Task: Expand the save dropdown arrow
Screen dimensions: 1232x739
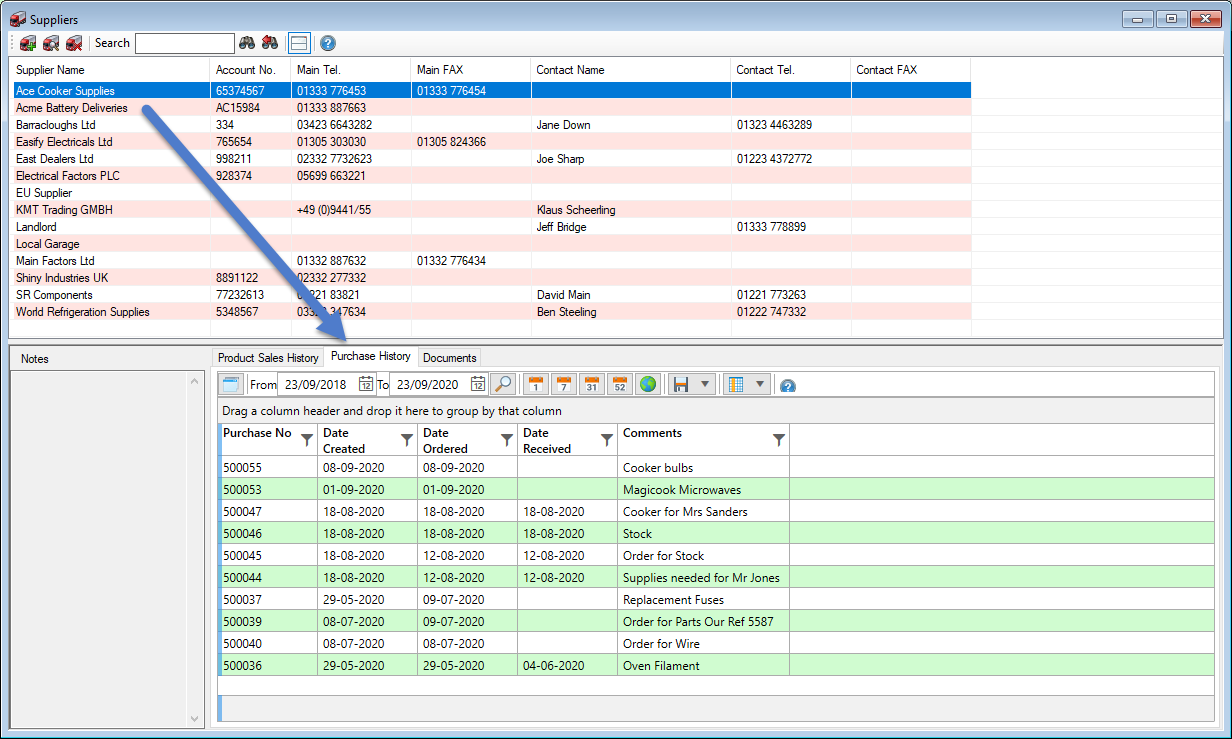Action: click(705, 384)
